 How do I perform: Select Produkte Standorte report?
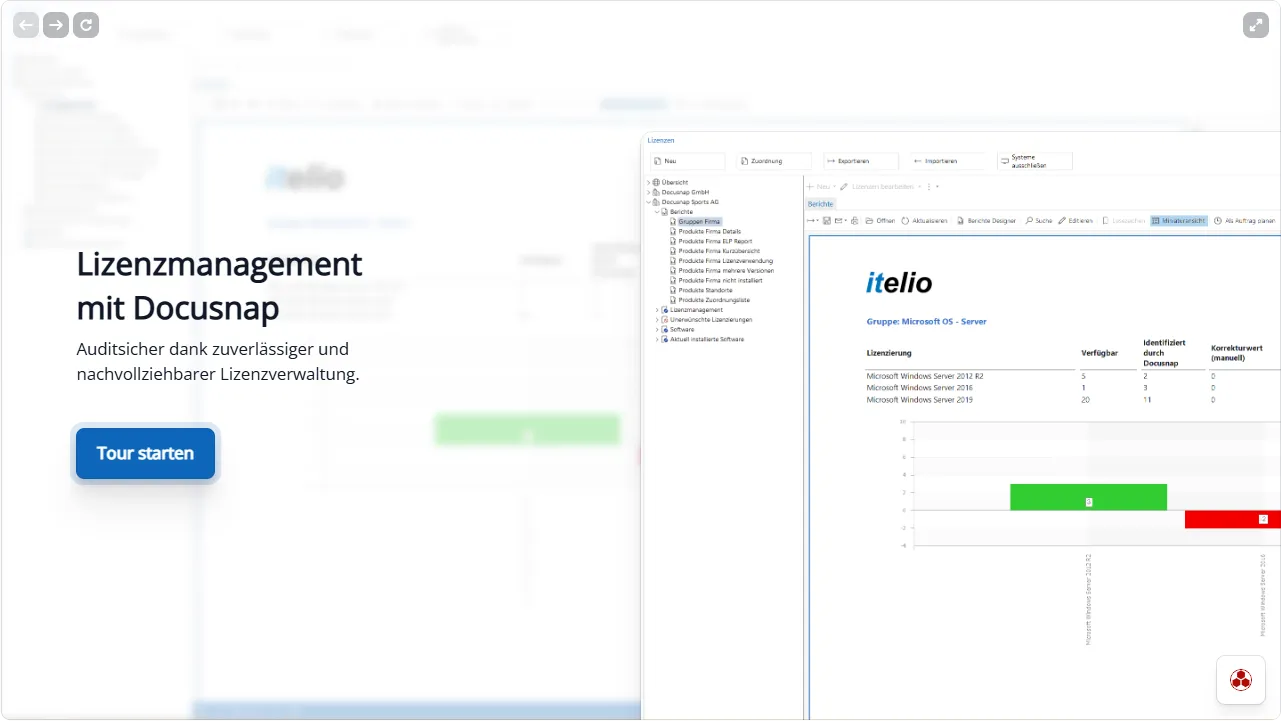pos(705,290)
